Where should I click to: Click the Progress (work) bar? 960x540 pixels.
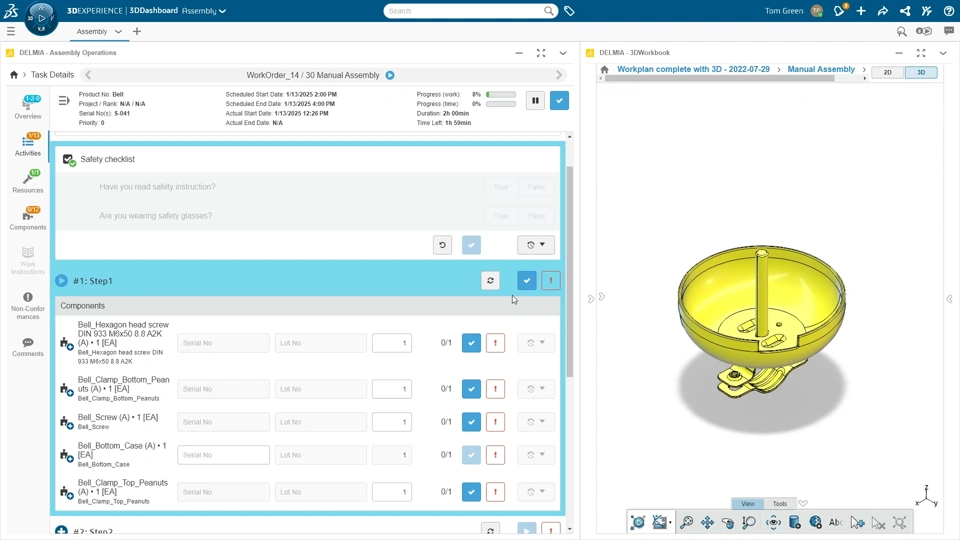tap(501, 95)
